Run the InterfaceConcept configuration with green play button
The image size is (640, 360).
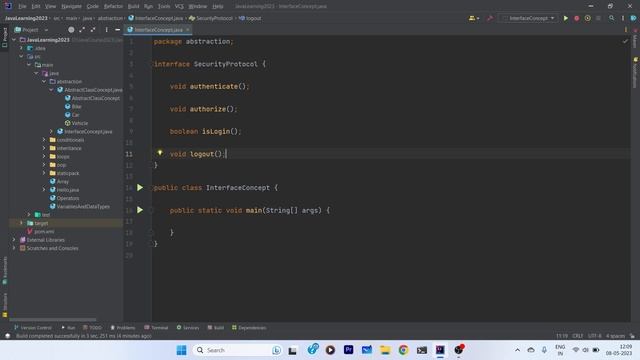[x=565, y=18]
